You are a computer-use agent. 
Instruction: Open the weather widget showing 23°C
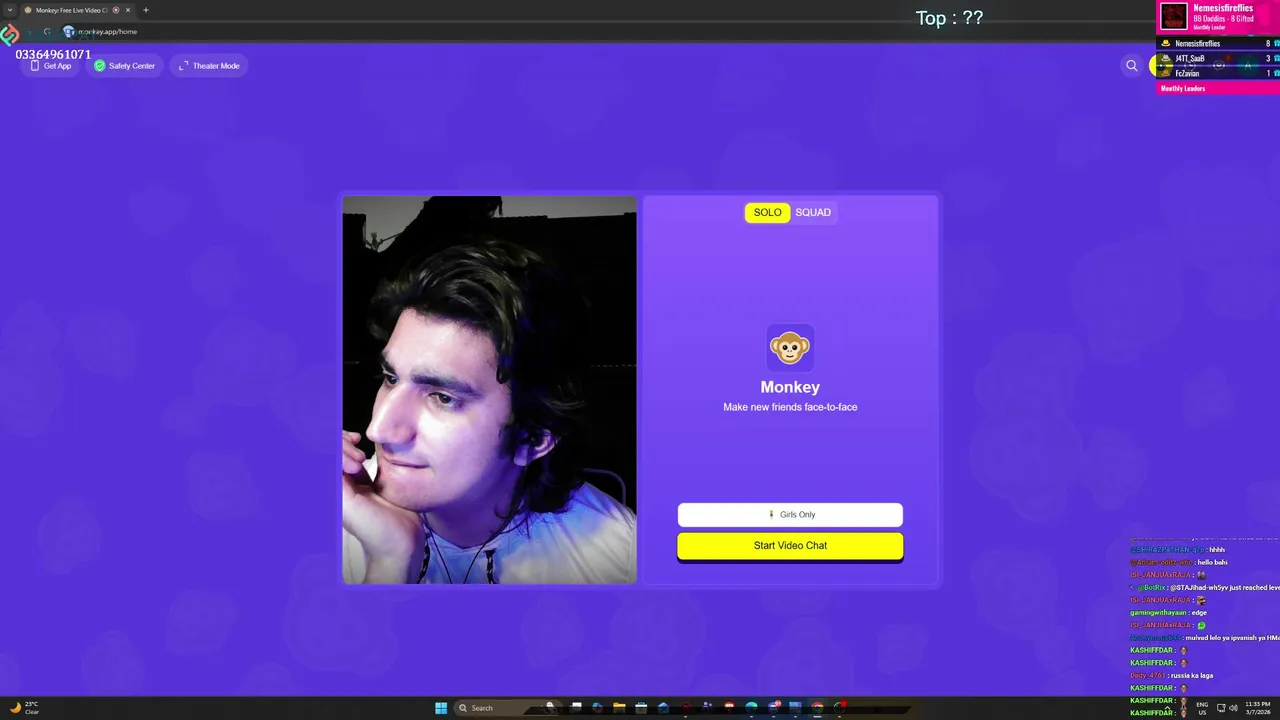[25, 708]
